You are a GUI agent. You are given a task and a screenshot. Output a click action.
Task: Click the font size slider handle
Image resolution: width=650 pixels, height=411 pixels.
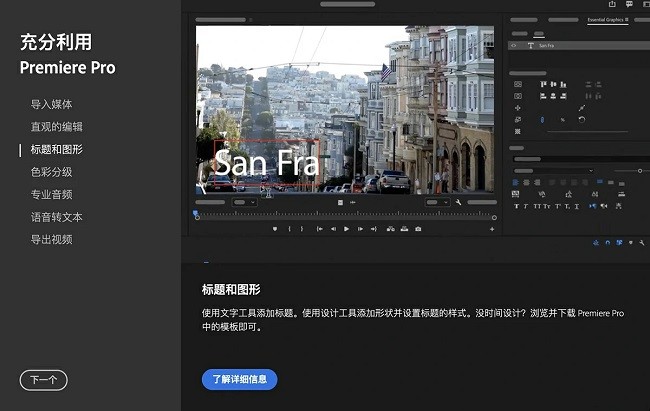[x=639, y=171]
